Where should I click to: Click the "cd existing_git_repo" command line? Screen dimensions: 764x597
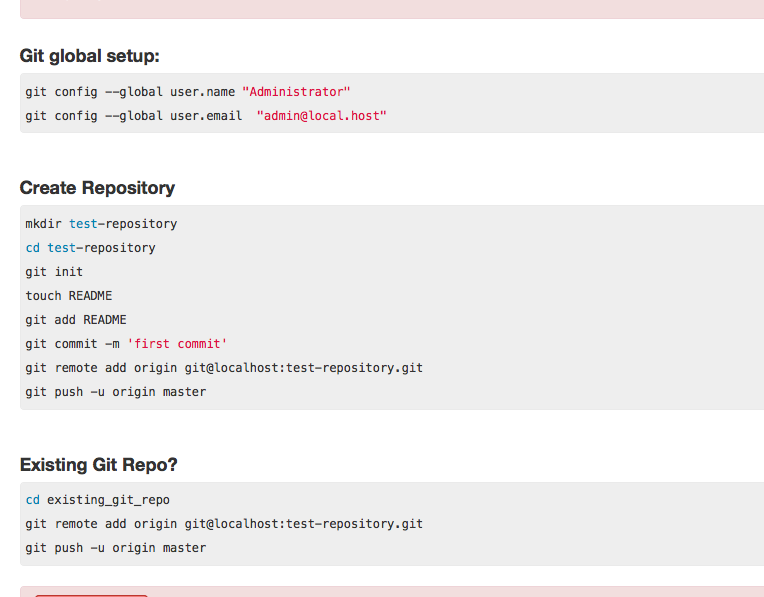click(x=98, y=500)
